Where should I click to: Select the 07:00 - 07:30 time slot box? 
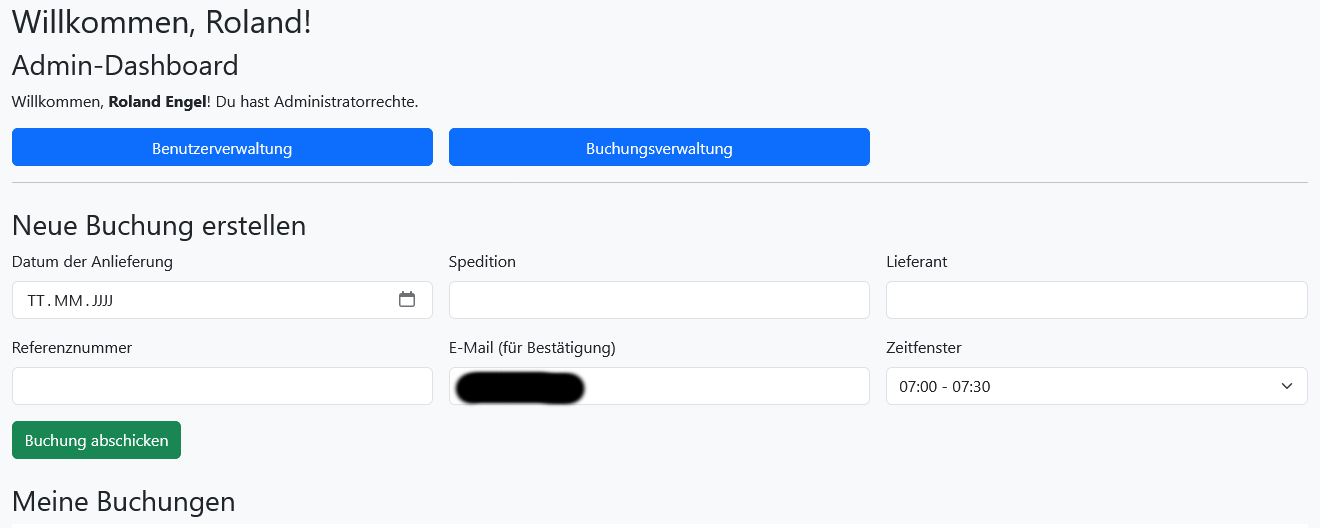point(1097,386)
